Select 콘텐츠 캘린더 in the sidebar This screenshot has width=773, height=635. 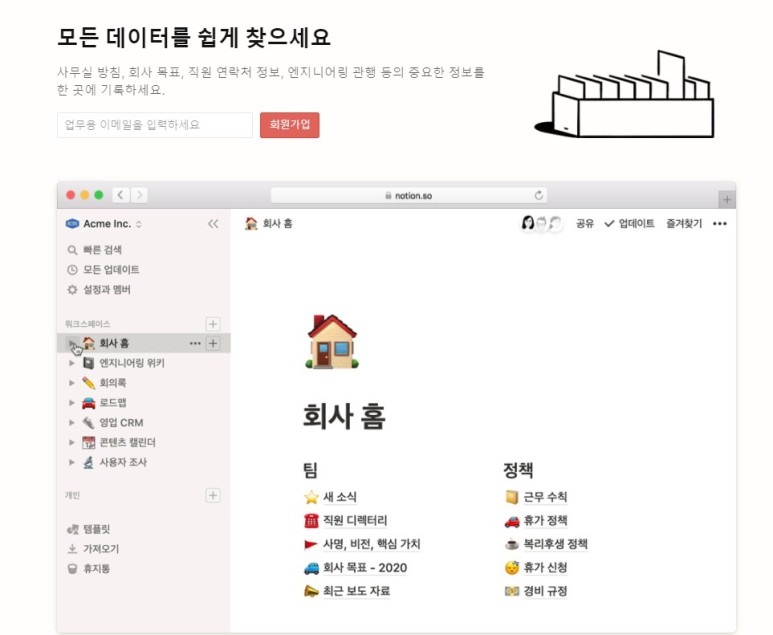(x=127, y=442)
